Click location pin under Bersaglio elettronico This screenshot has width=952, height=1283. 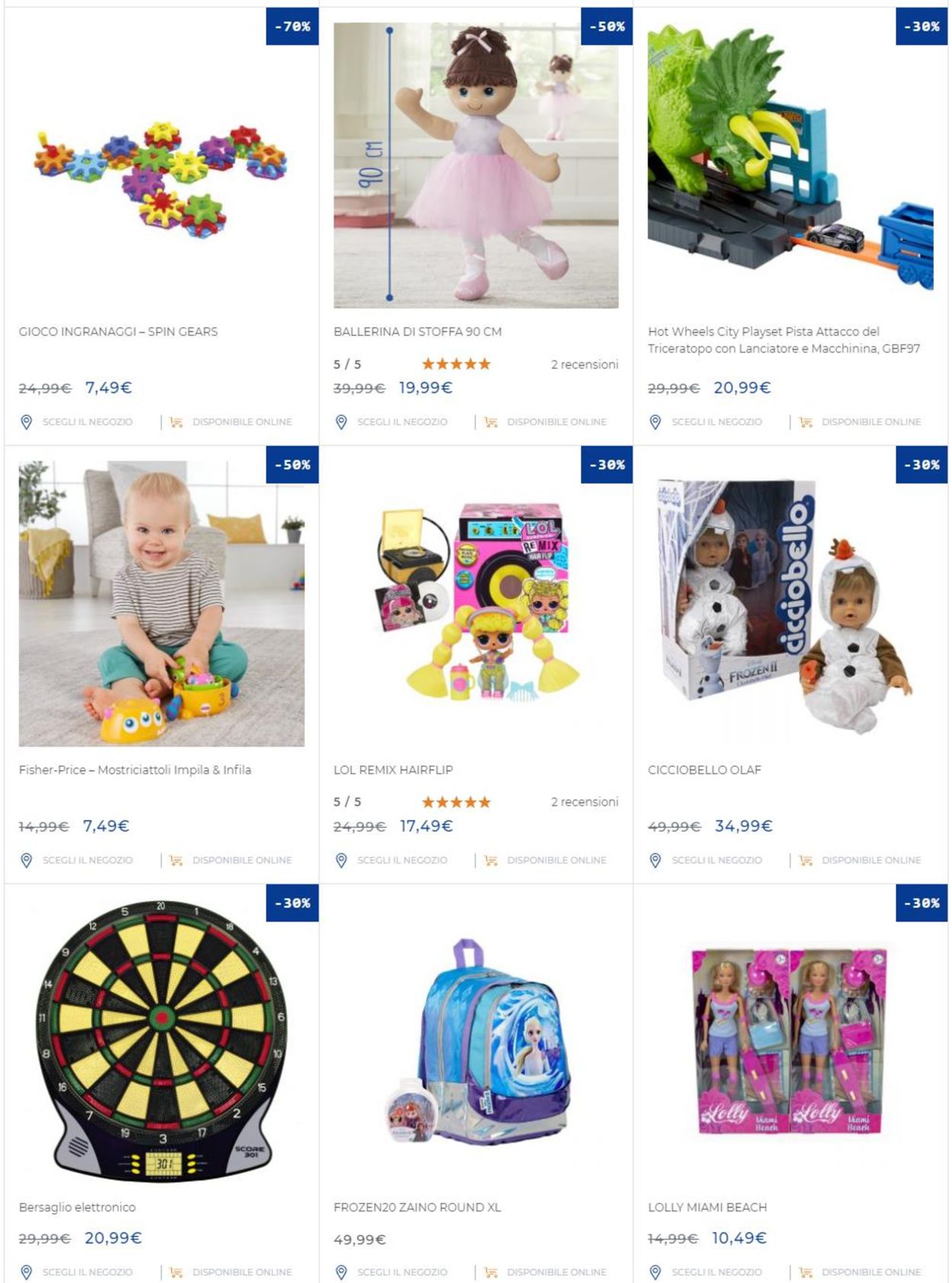click(26, 1272)
